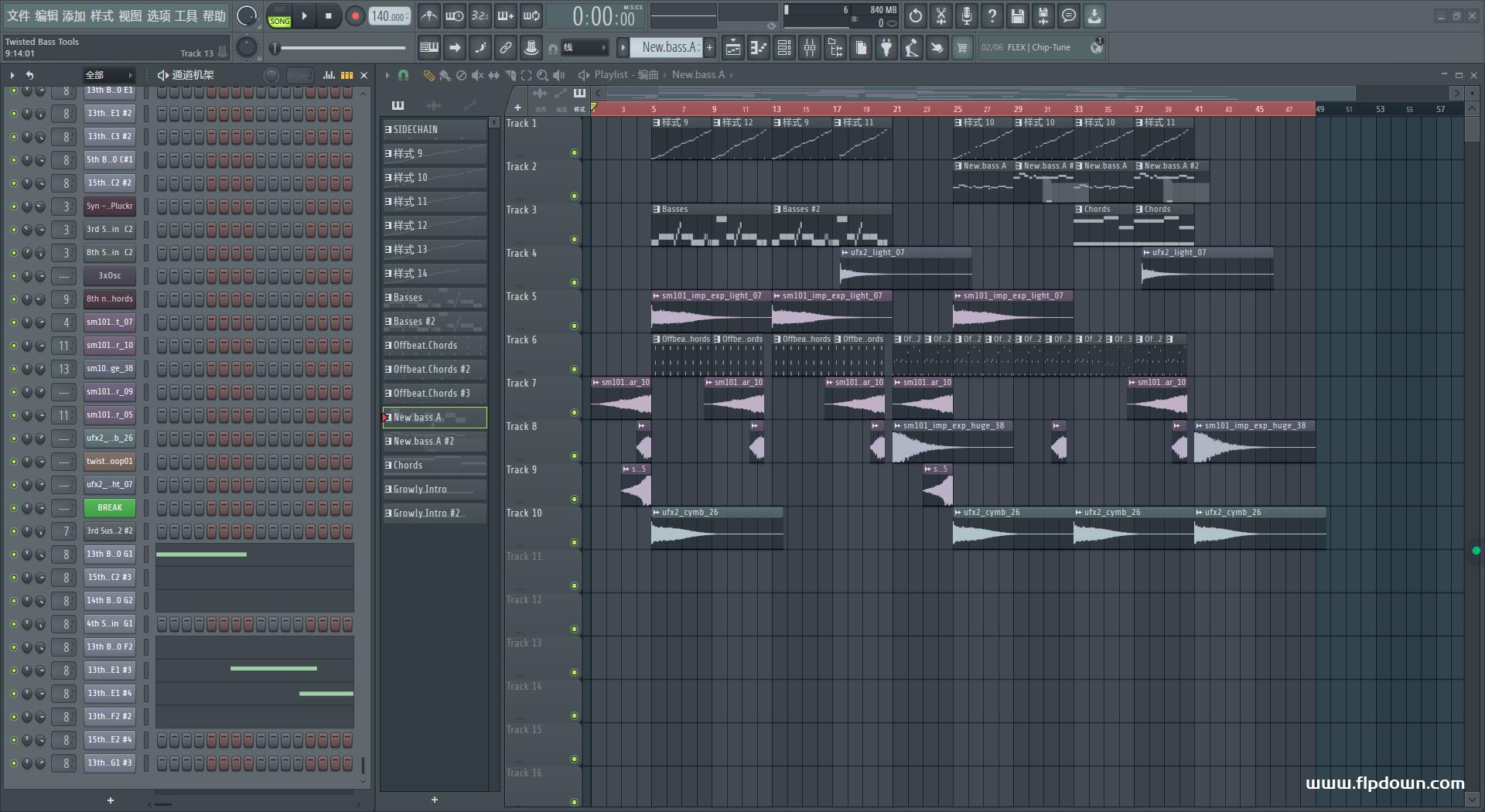
Task: Select the SIDECHAIN pattern in picker
Action: click(x=435, y=130)
